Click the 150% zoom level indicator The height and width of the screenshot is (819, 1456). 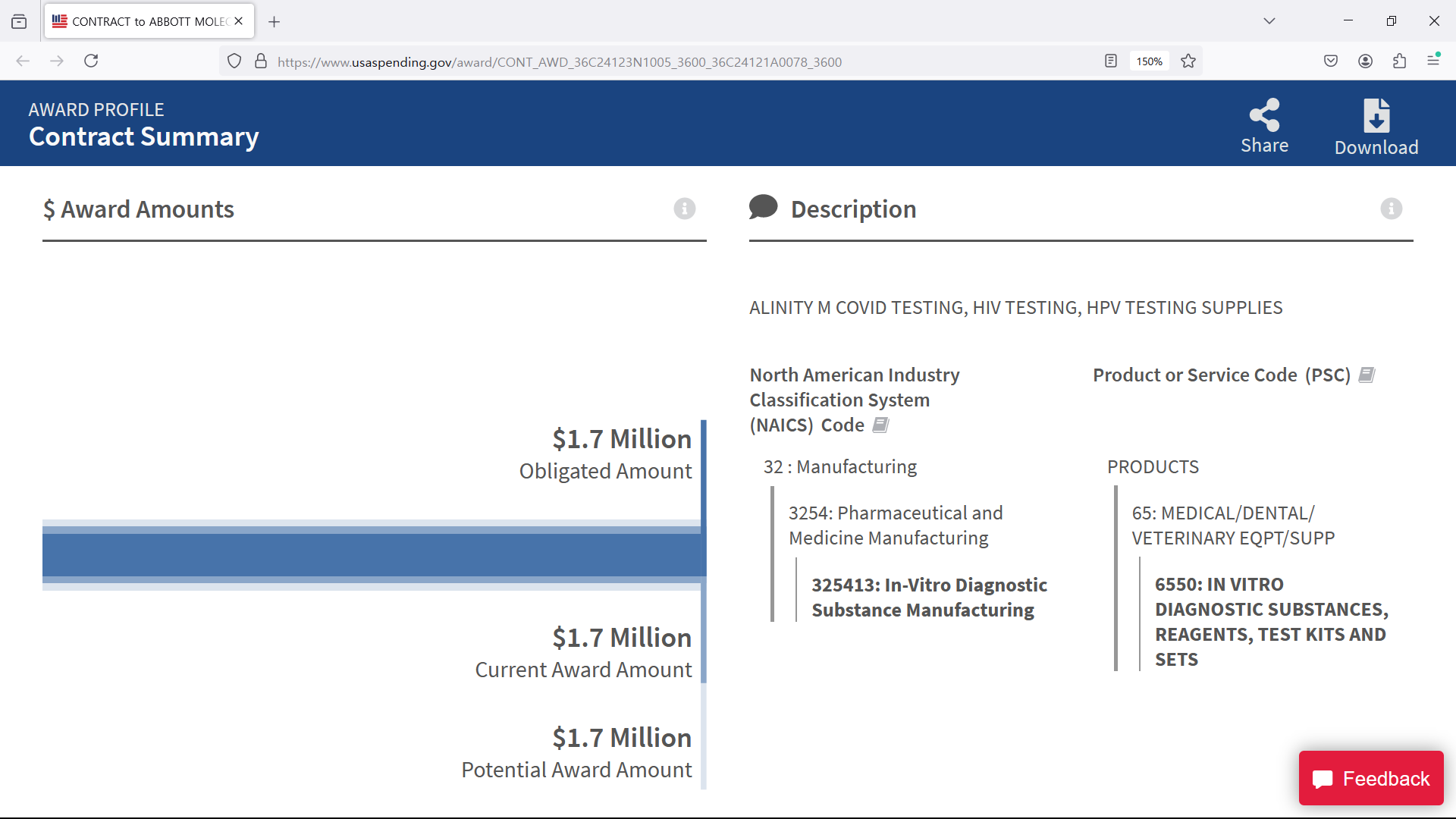1149,61
